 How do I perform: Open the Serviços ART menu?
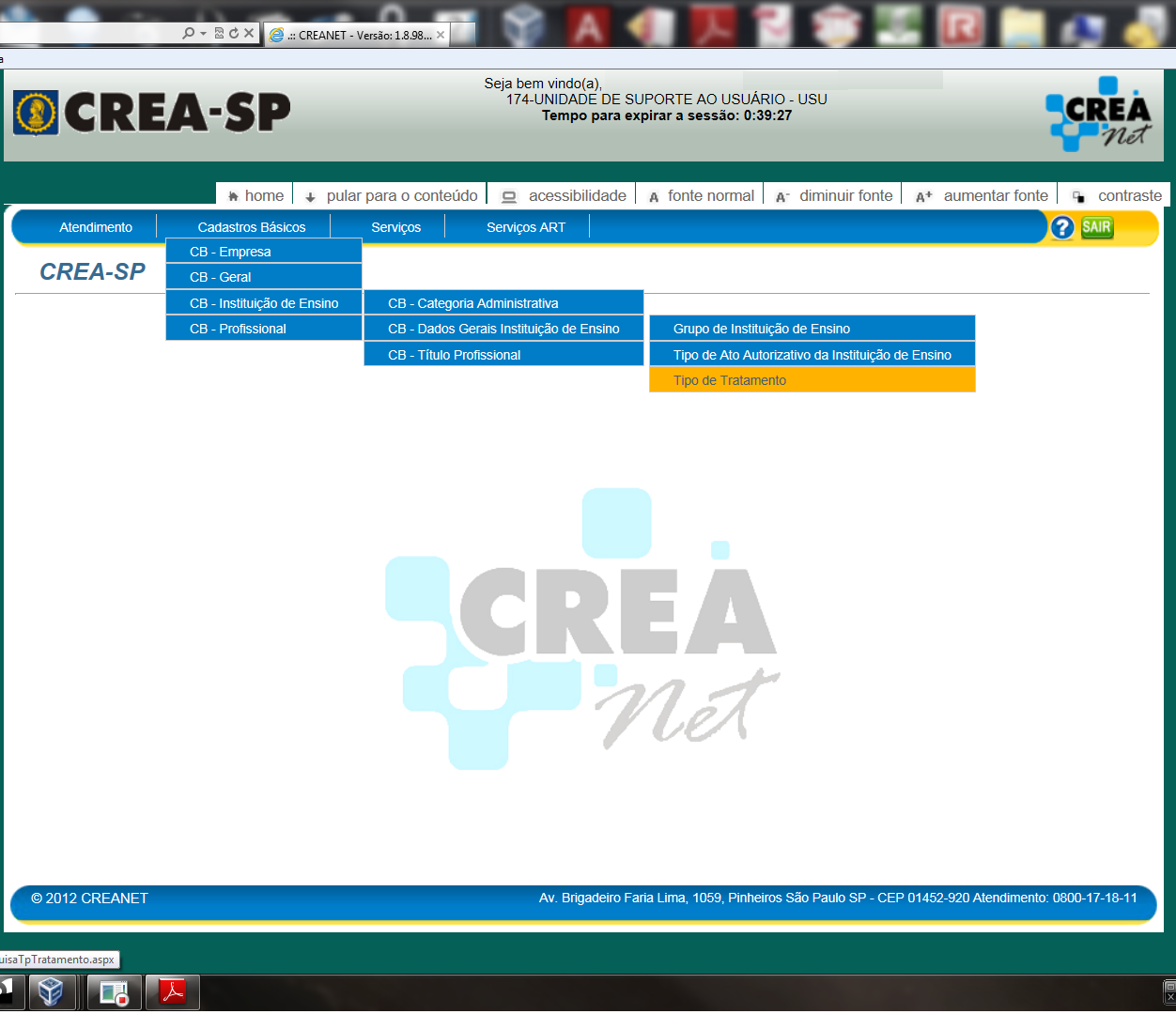tap(526, 227)
